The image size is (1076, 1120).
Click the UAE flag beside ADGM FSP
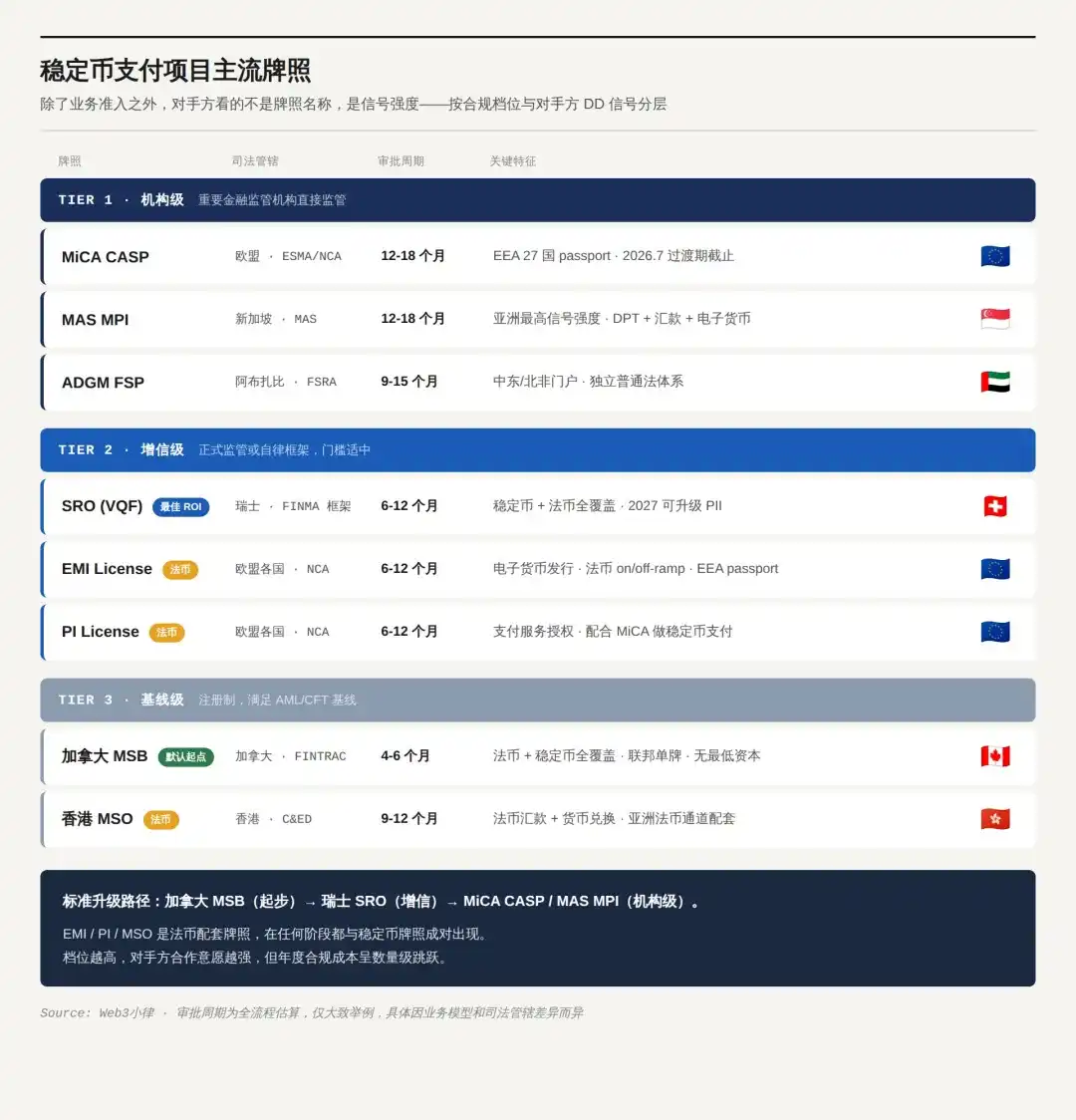tap(994, 382)
